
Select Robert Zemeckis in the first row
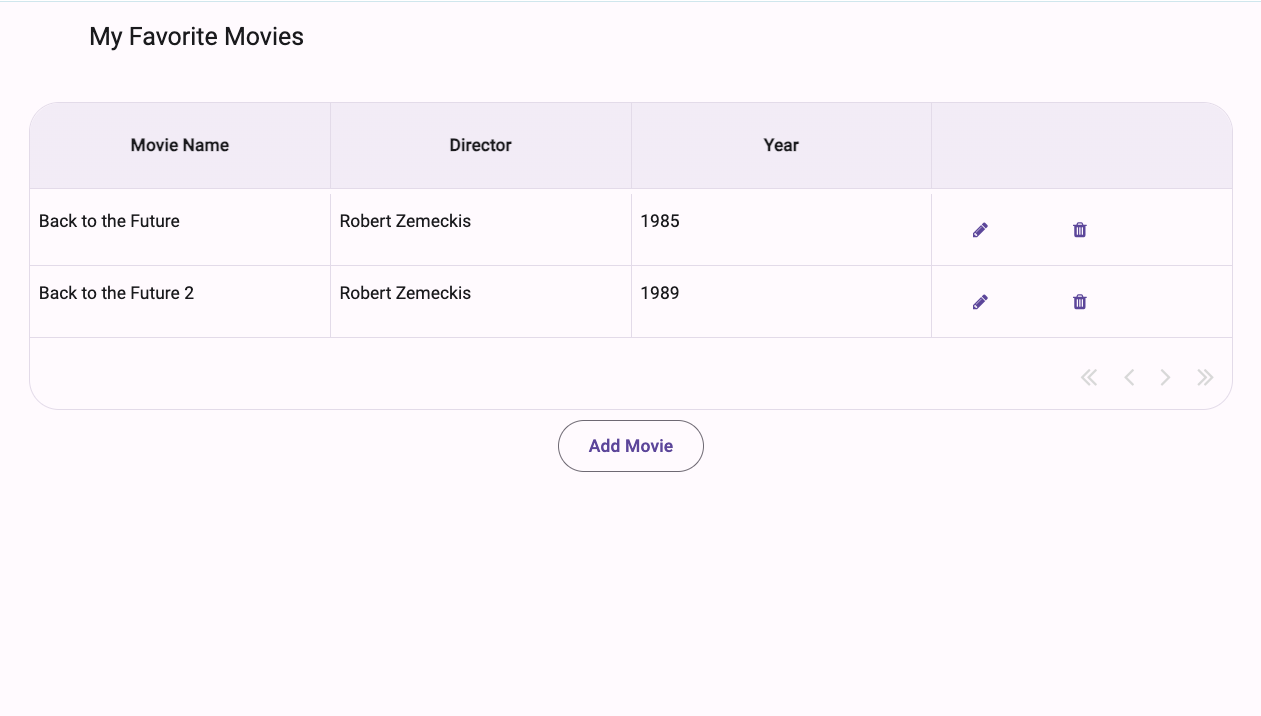point(404,221)
